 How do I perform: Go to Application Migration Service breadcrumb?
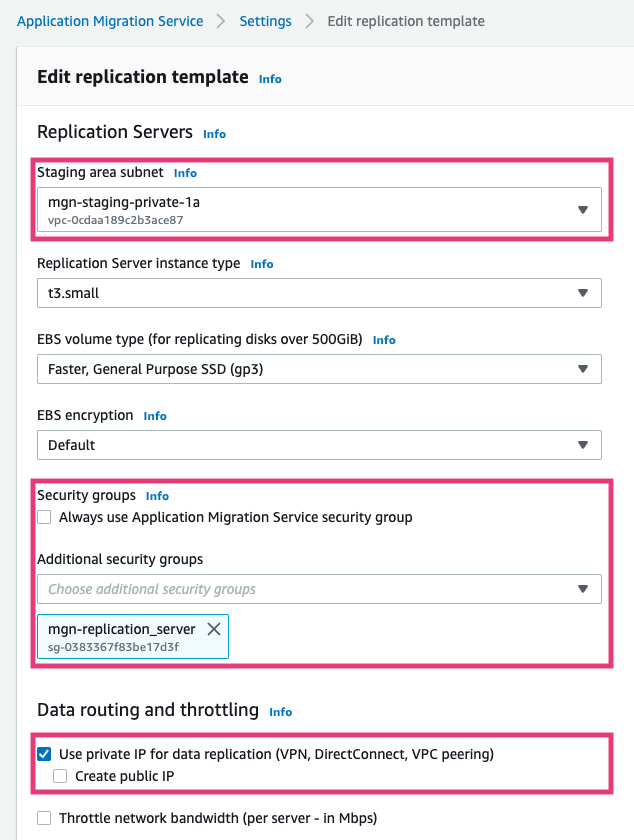(x=110, y=20)
